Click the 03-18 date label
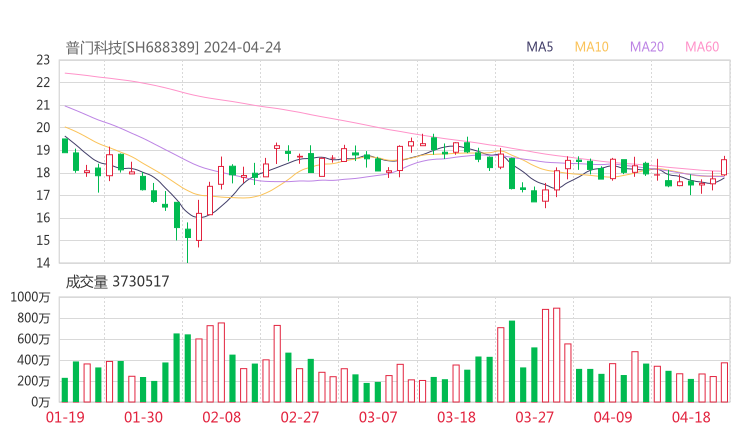The image size is (740, 440). coord(456,417)
